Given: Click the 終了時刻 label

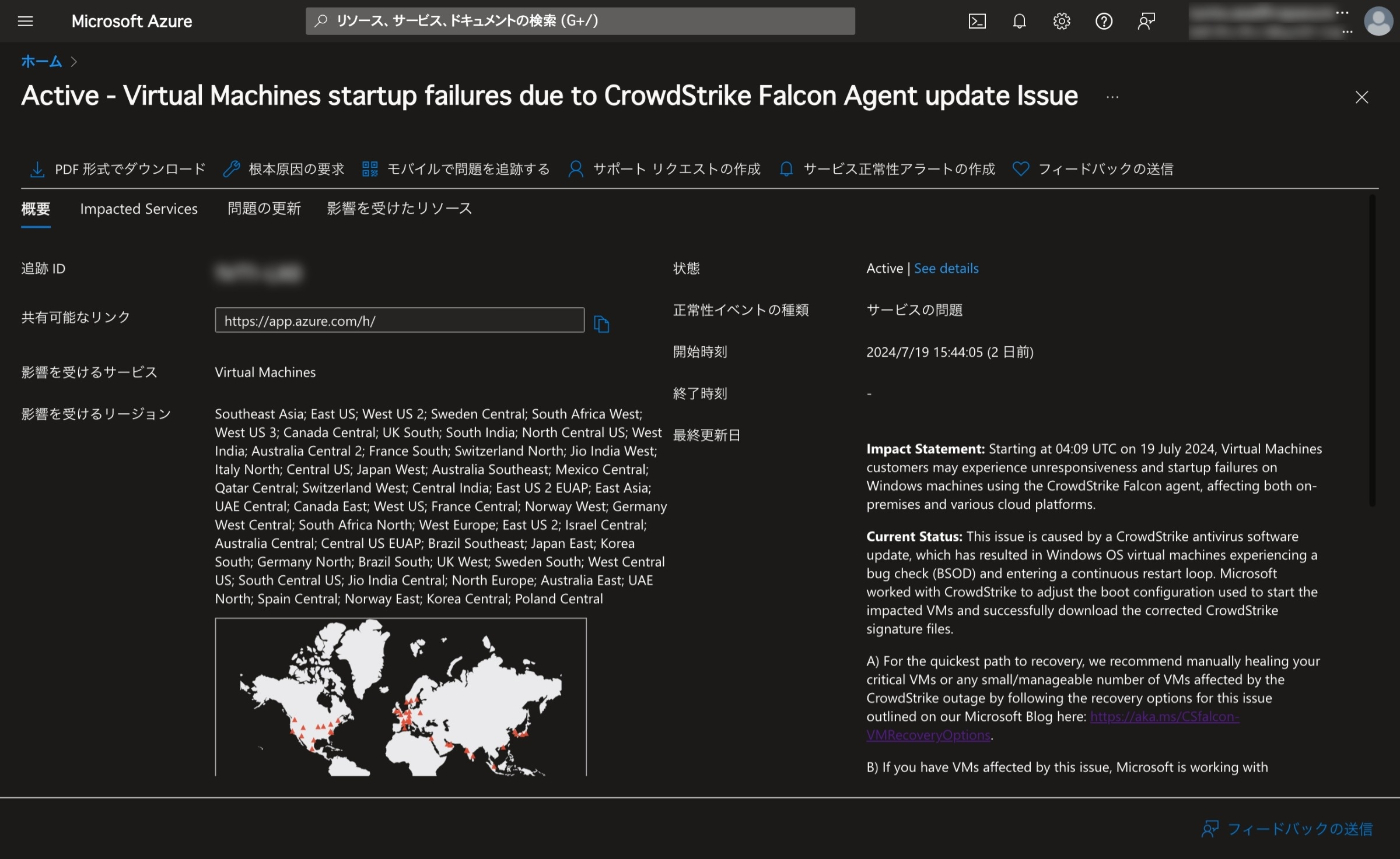Looking at the screenshot, I should point(700,394).
